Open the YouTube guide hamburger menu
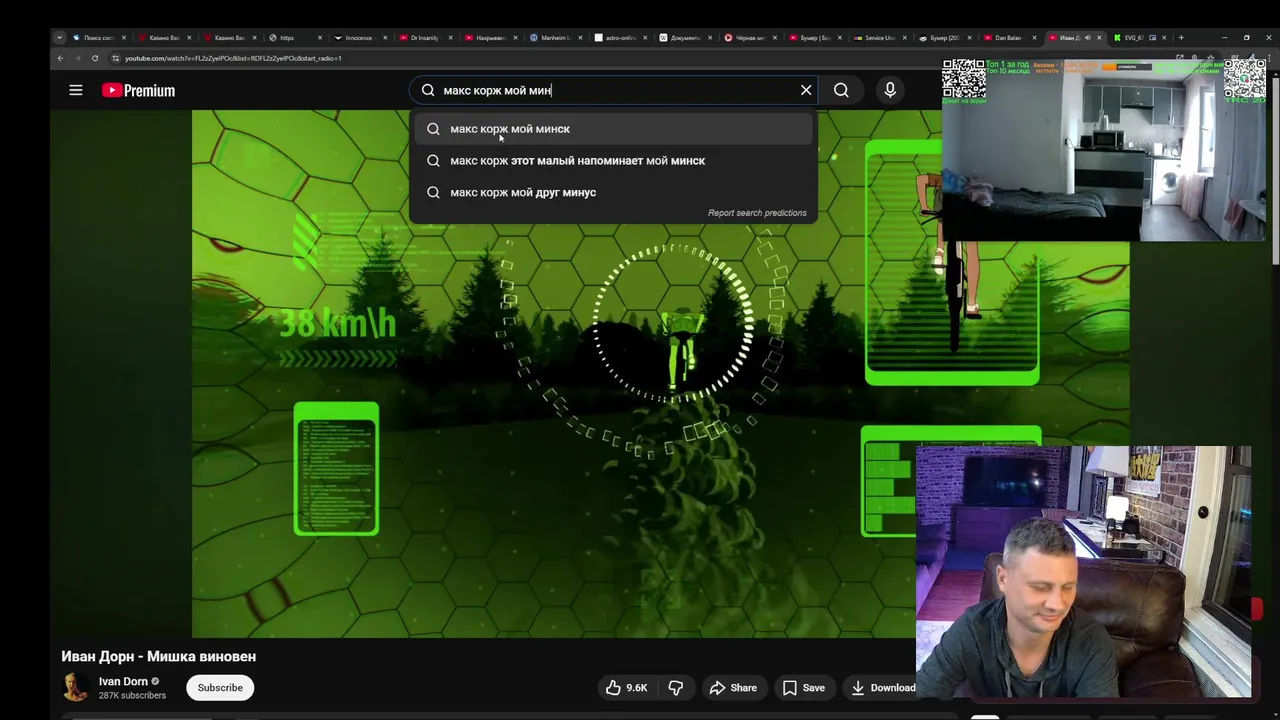The height and width of the screenshot is (720, 1280). click(75, 90)
